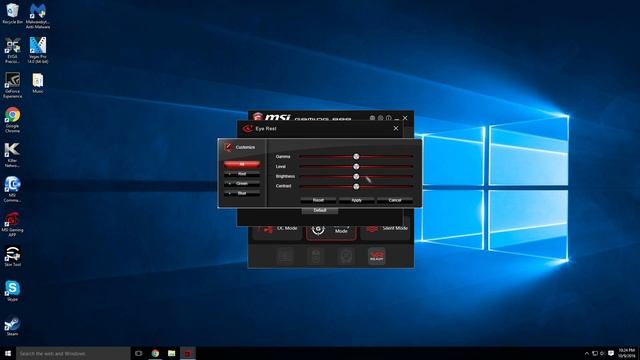Click the Apply button
The height and width of the screenshot is (360, 640).
(356, 200)
